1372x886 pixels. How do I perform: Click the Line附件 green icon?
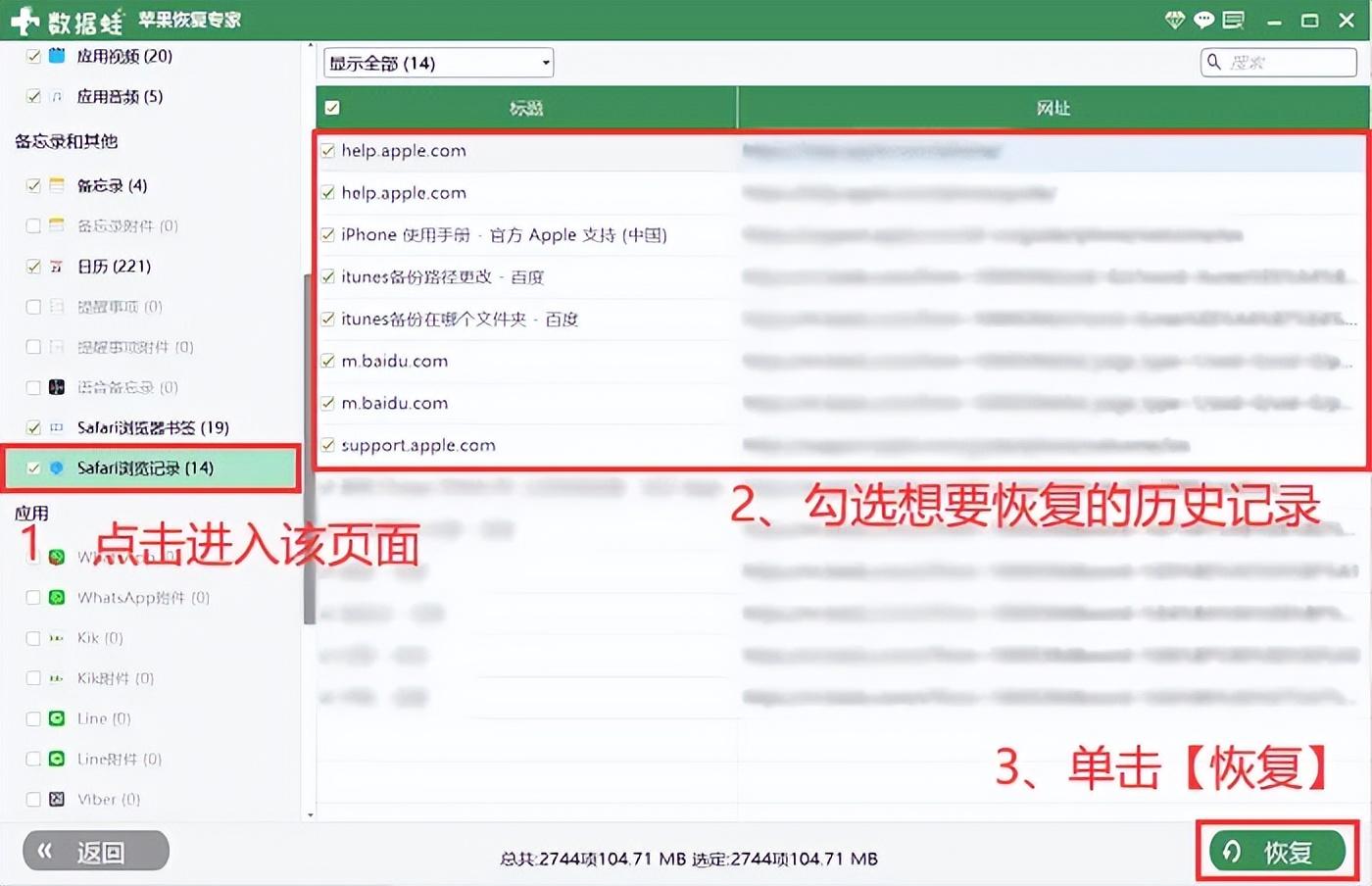pyautogui.click(x=57, y=759)
